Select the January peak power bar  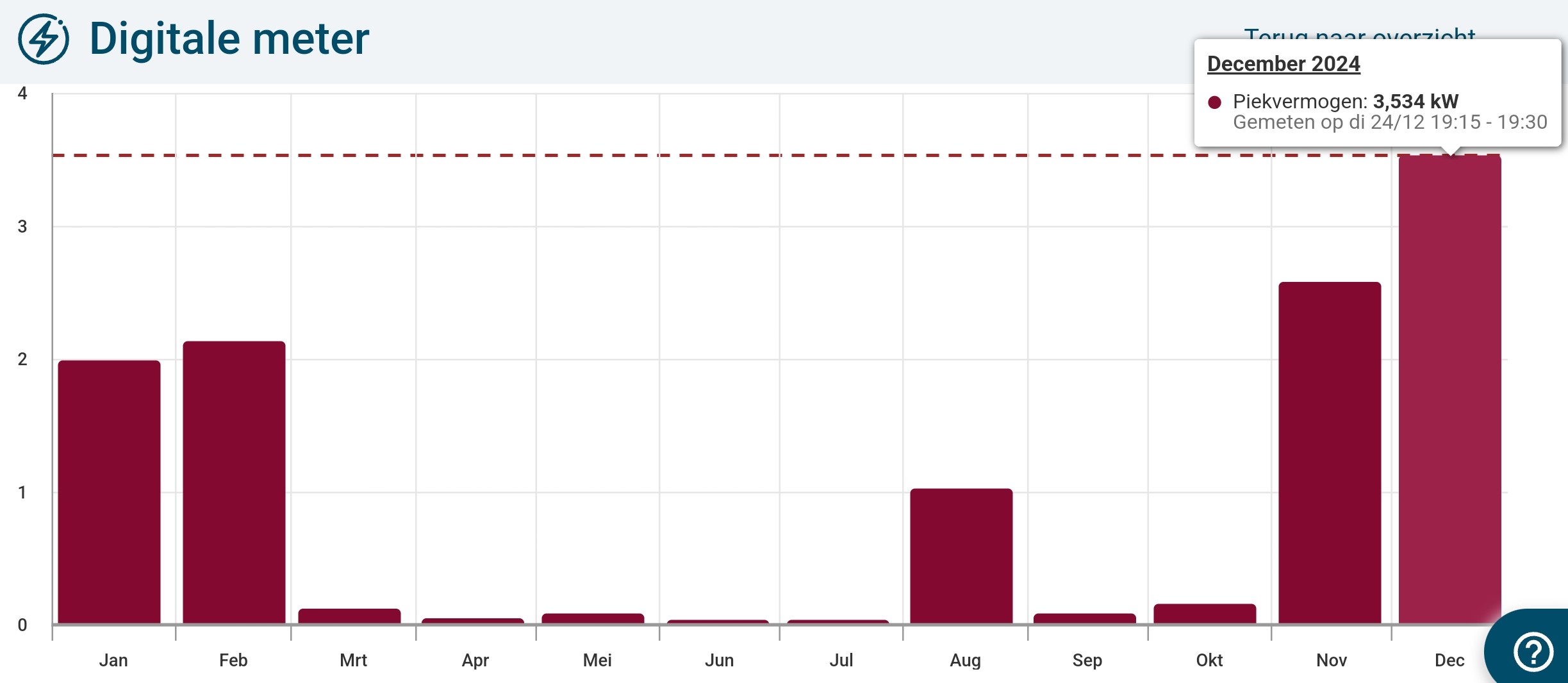pyautogui.click(x=110, y=491)
